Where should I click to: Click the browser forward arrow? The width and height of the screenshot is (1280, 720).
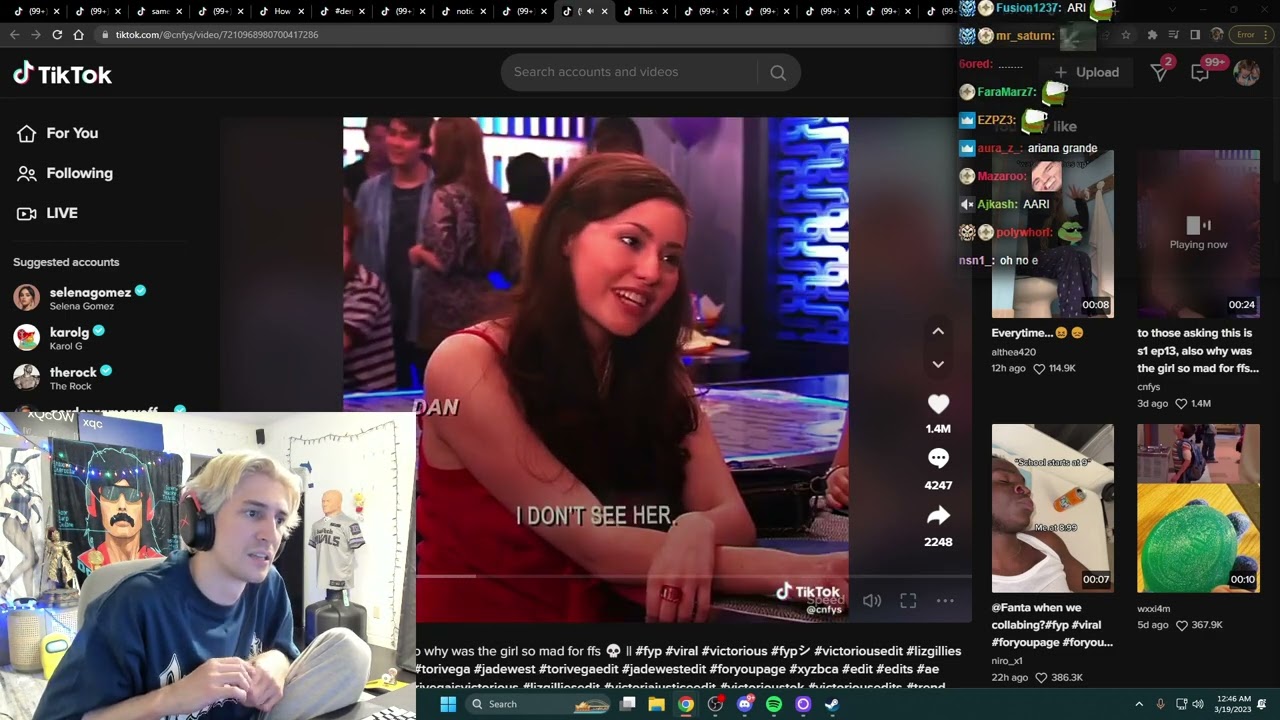[x=36, y=34]
